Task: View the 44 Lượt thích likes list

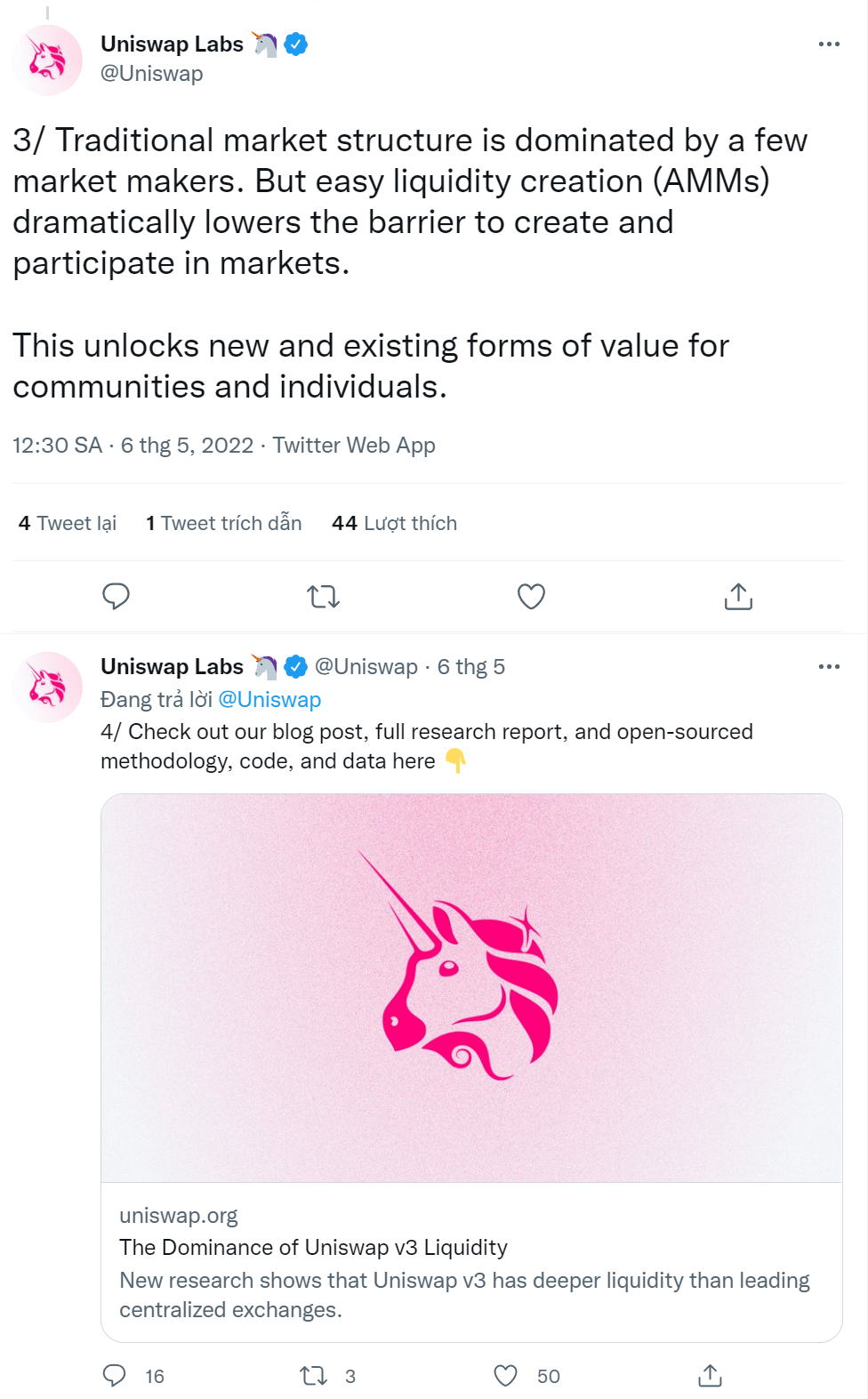Action: coord(394,523)
